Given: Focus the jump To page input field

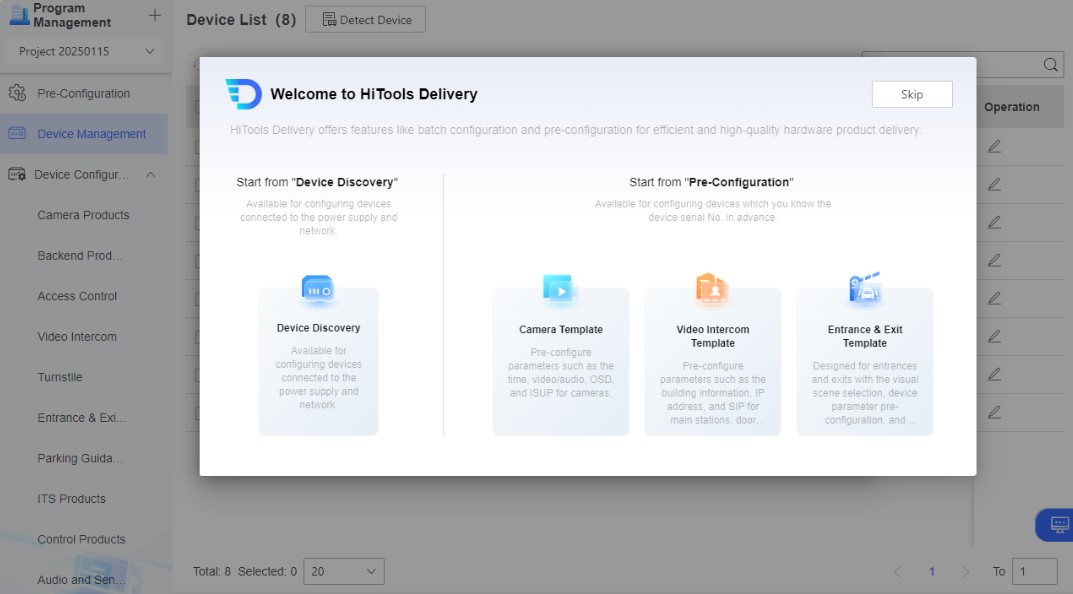Looking at the screenshot, I should tap(1035, 571).
